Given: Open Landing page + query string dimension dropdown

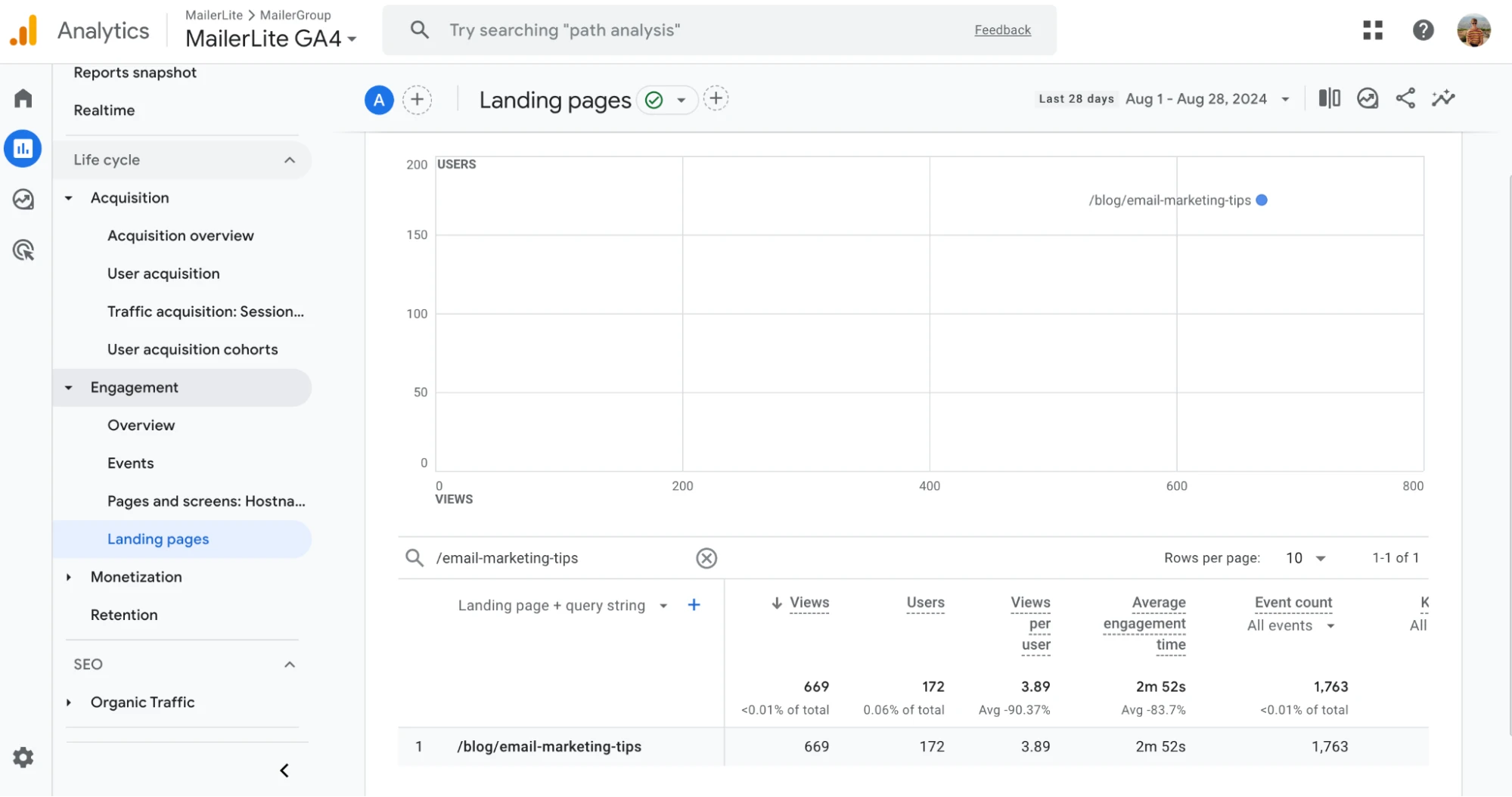Looking at the screenshot, I should click(x=663, y=606).
